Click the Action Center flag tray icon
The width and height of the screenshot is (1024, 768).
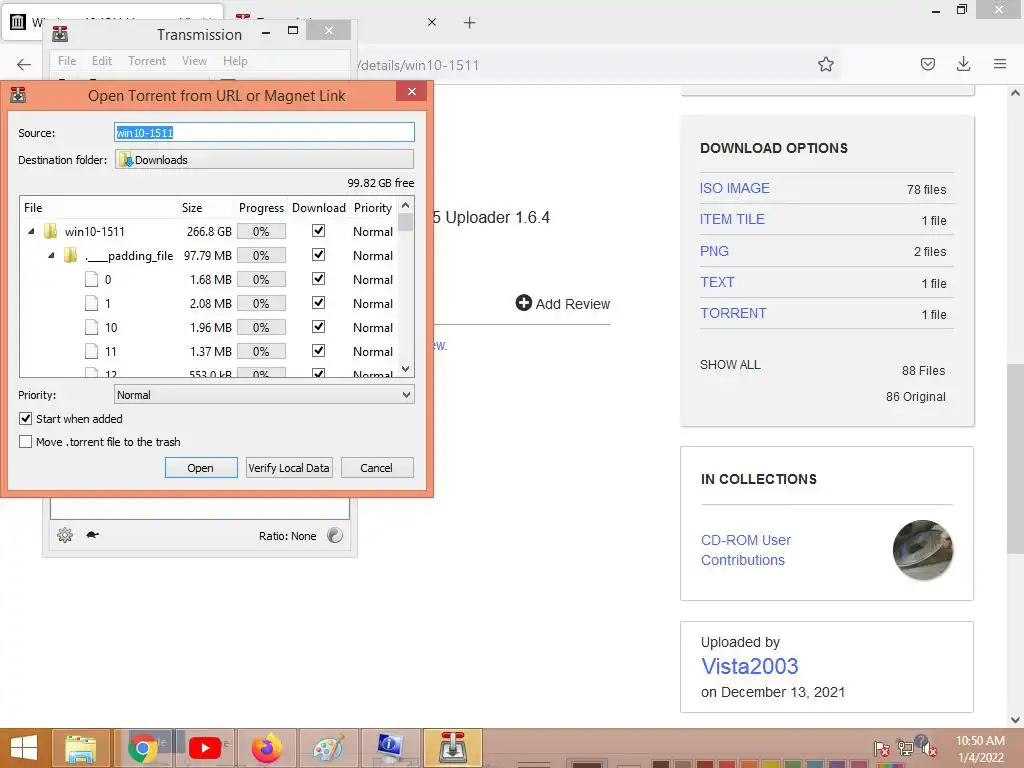coord(881,748)
